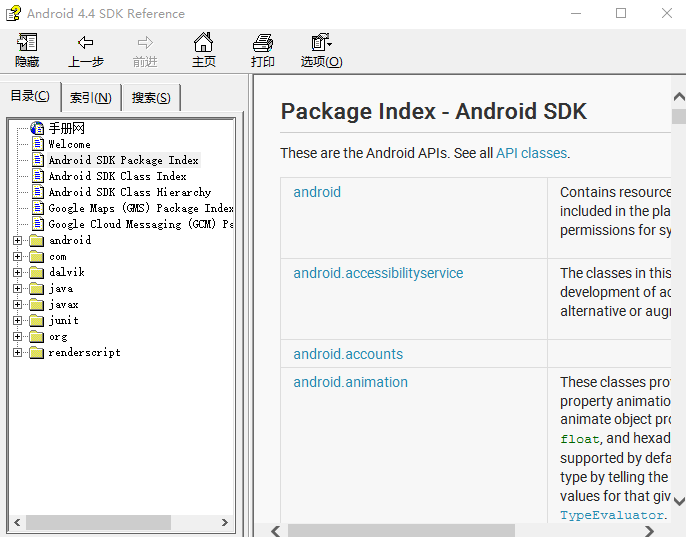
Task: Open the android.animation package link
Action: click(x=350, y=382)
